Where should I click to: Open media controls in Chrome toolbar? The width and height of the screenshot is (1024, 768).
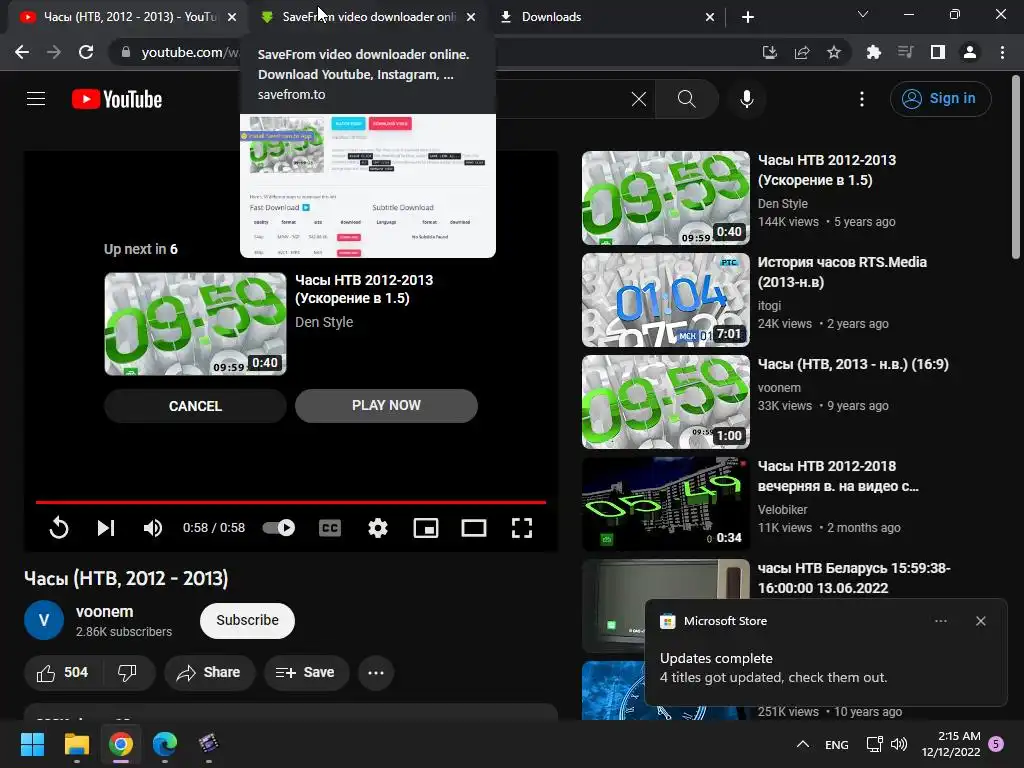click(905, 52)
